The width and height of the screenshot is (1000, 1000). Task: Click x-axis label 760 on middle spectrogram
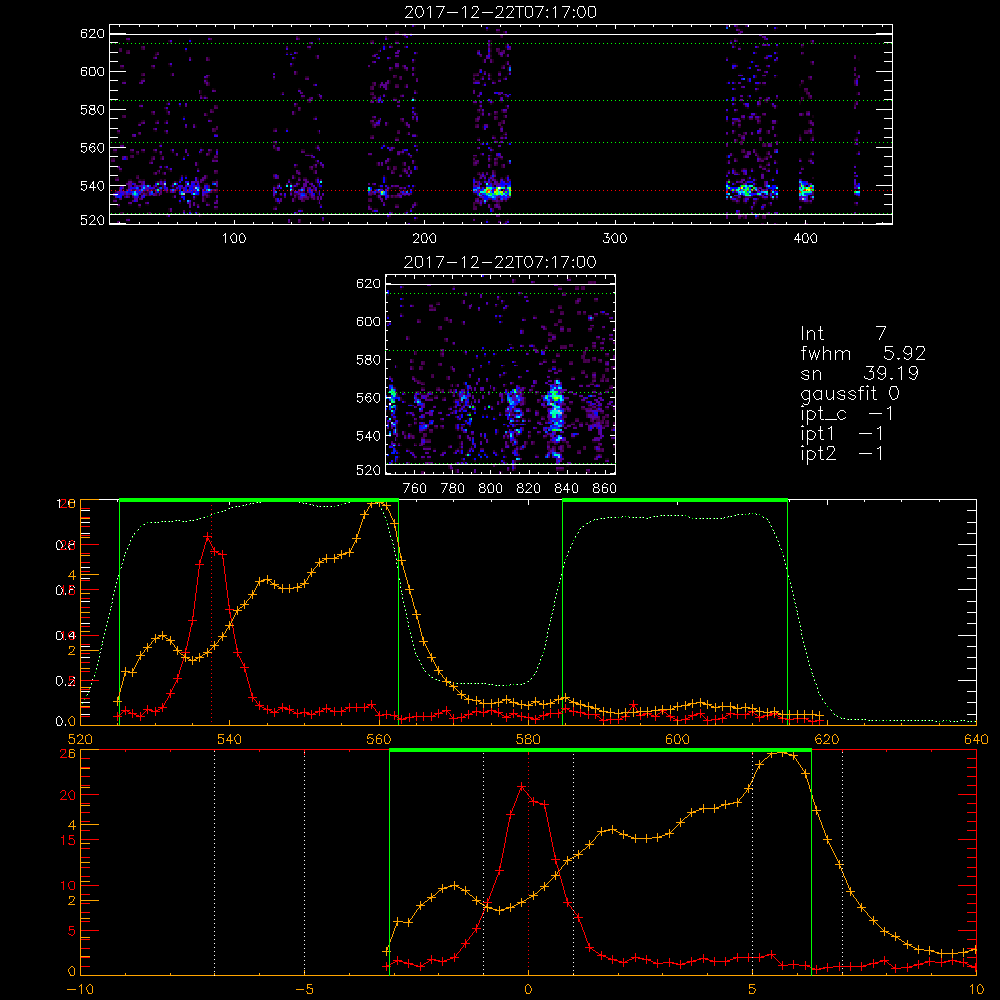pos(415,489)
